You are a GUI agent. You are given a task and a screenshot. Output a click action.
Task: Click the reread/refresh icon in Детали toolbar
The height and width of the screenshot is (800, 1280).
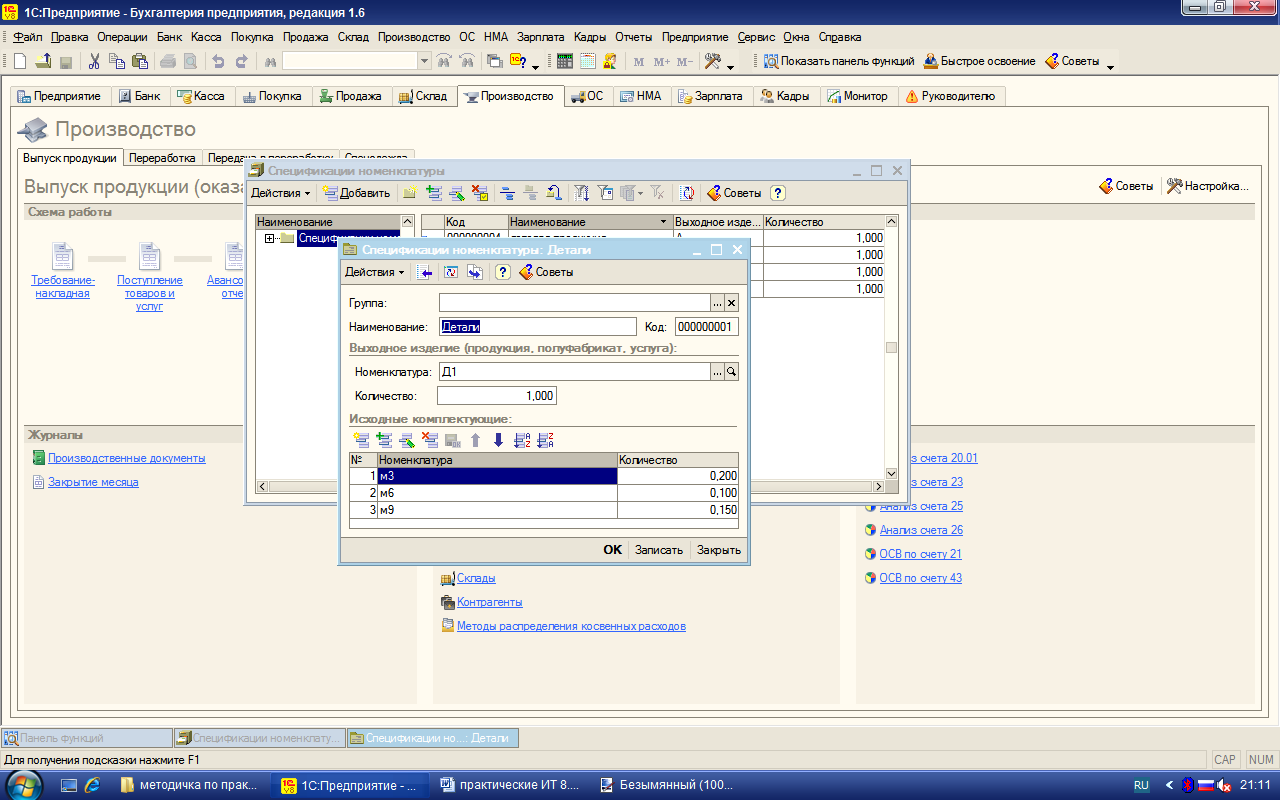point(450,272)
